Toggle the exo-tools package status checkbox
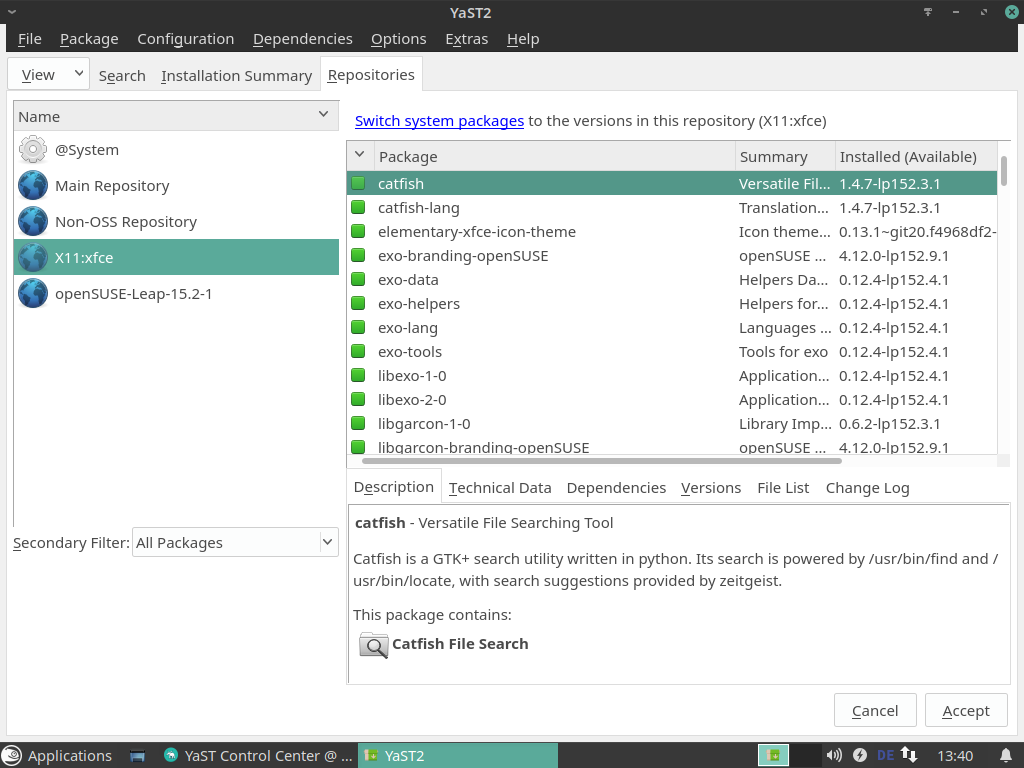 (x=358, y=352)
